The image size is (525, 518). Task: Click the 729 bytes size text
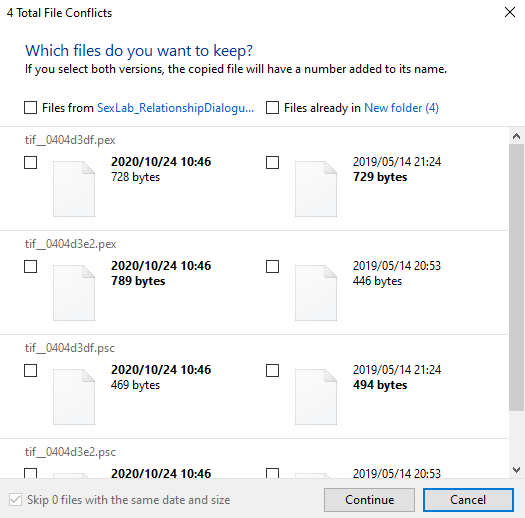click(x=380, y=177)
